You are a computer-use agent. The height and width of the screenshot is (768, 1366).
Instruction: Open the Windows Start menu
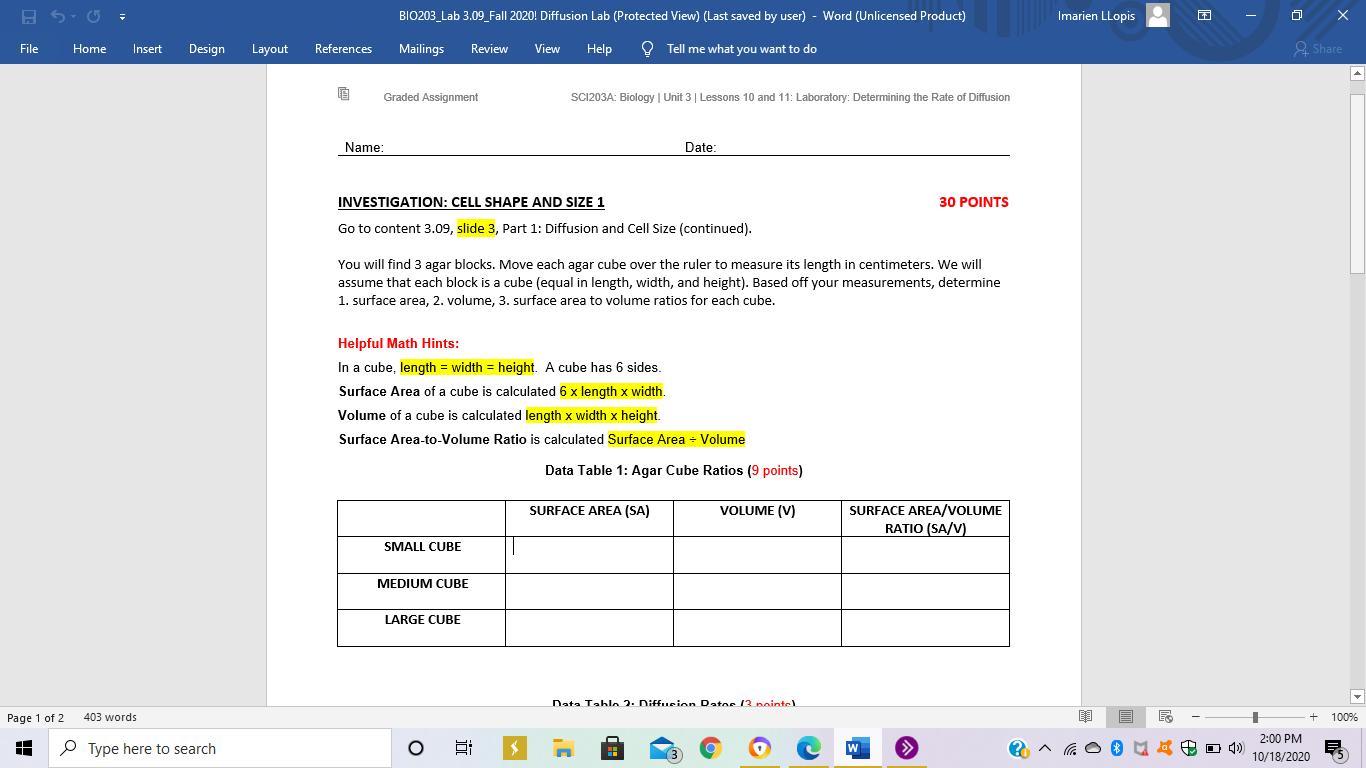(x=24, y=748)
